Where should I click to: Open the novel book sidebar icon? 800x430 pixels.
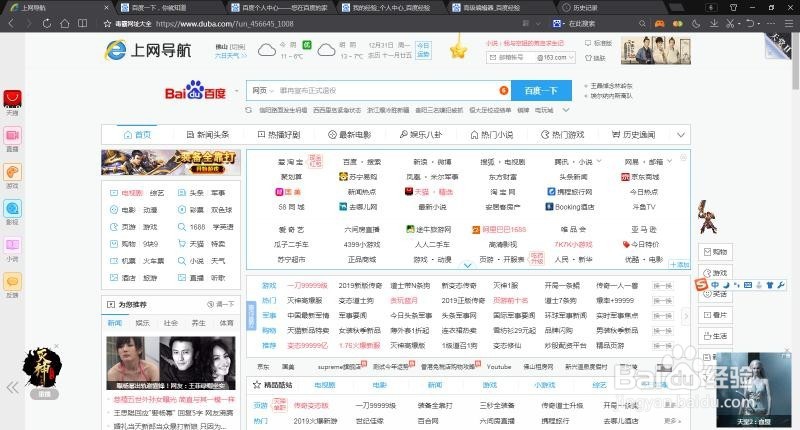[12, 245]
